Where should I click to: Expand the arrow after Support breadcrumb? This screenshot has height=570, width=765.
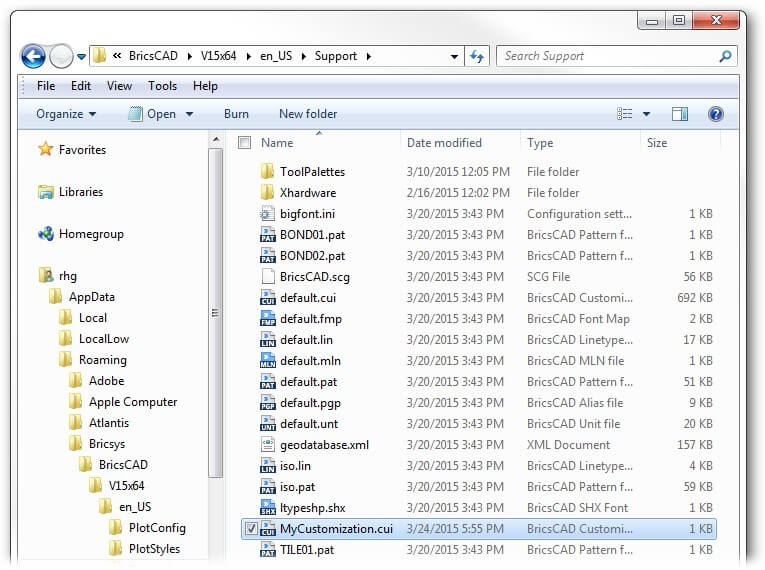(x=369, y=57)
